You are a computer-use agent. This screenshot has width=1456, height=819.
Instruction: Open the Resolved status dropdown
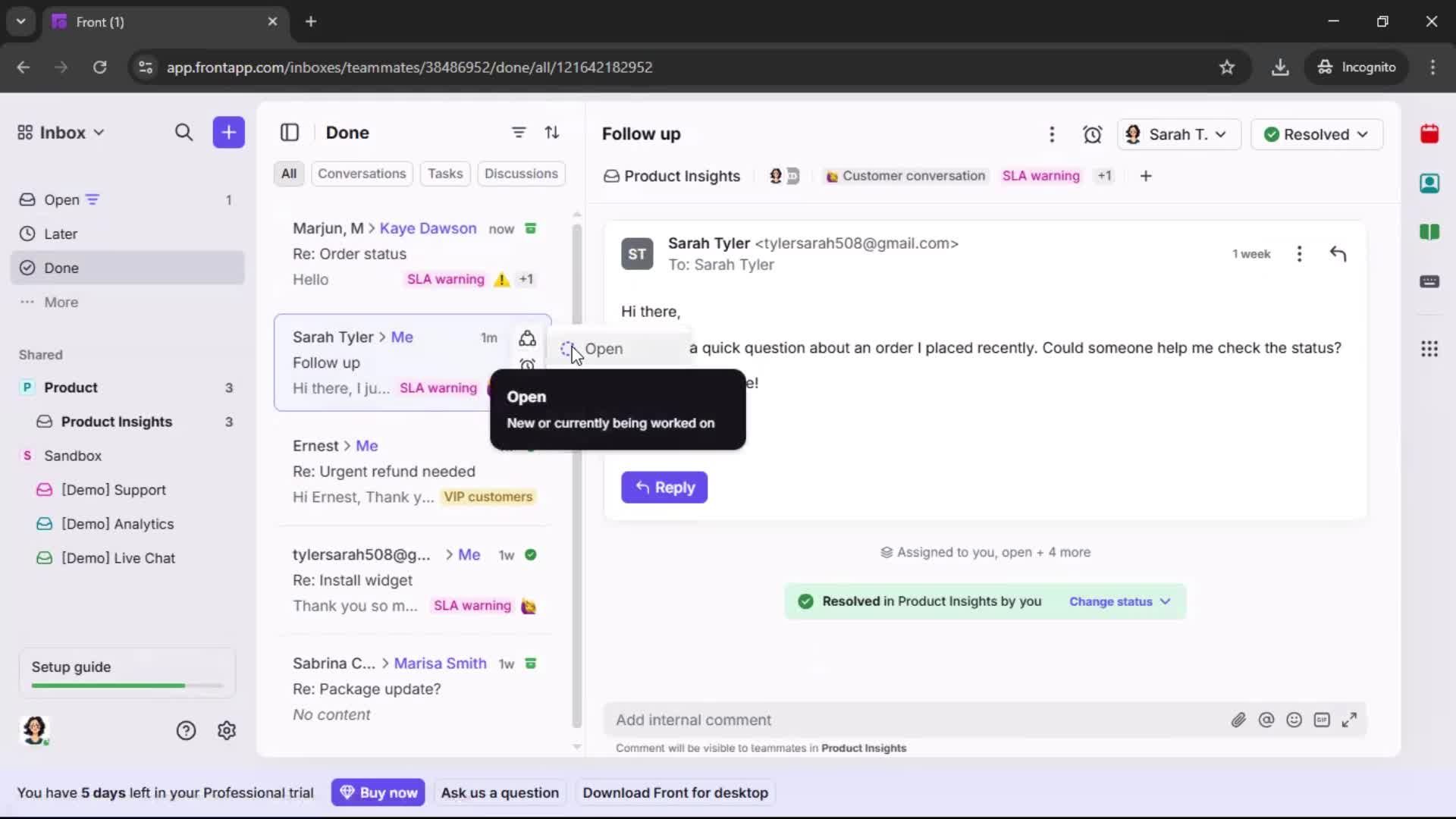click(1317, 134)
